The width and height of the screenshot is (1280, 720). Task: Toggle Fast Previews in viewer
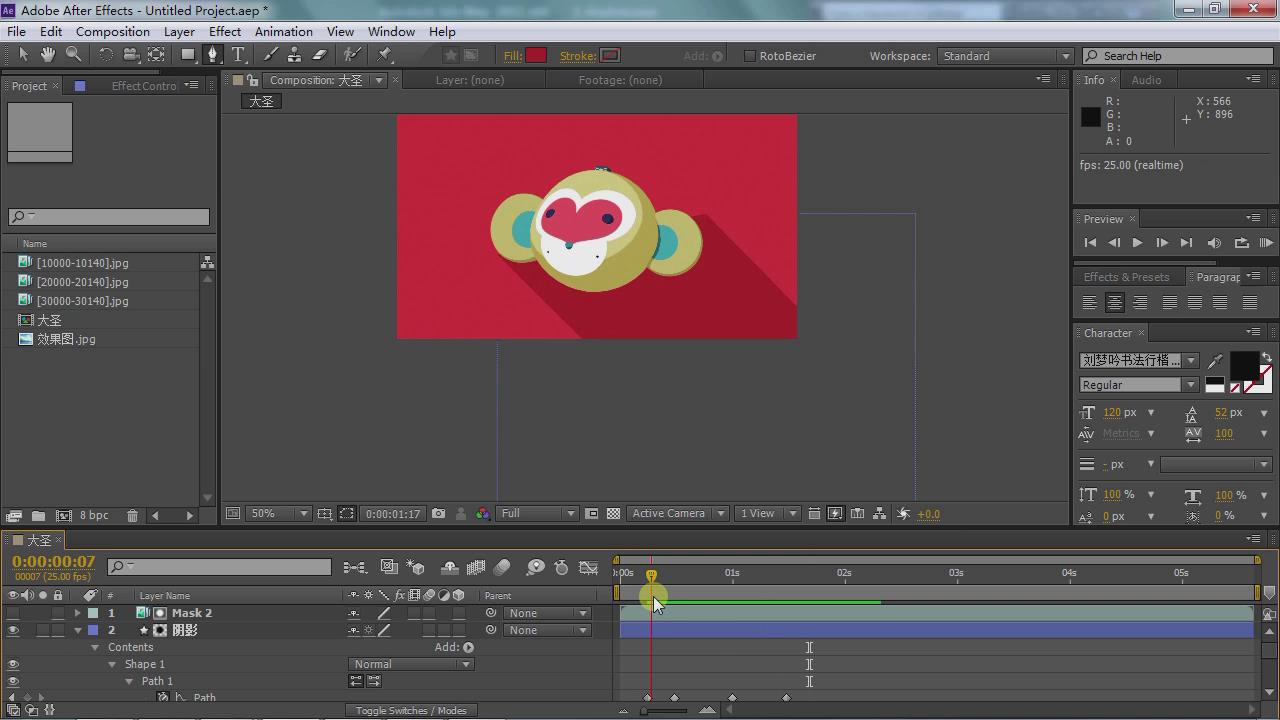[835, 514]
